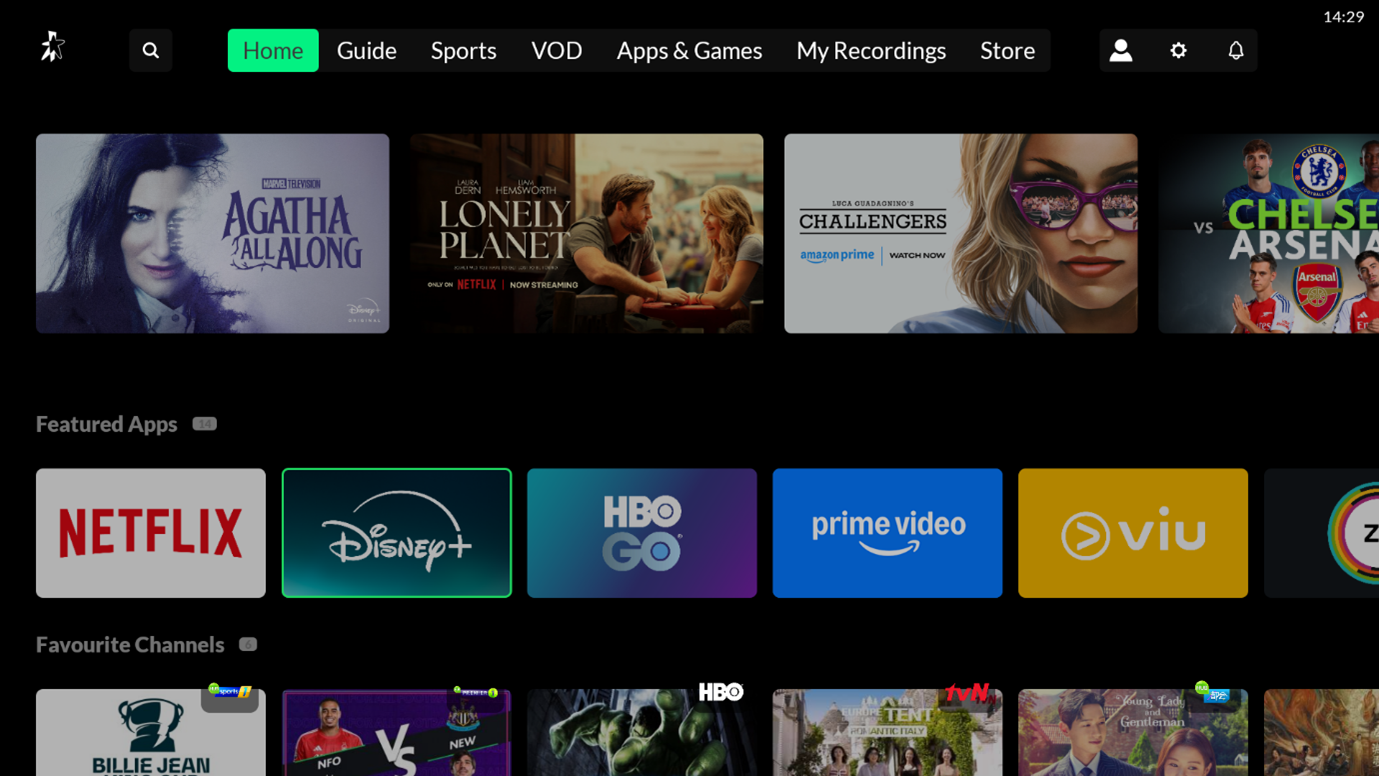
Task: Navigate to Apps & Games
Action: click(x=689, y=50)
